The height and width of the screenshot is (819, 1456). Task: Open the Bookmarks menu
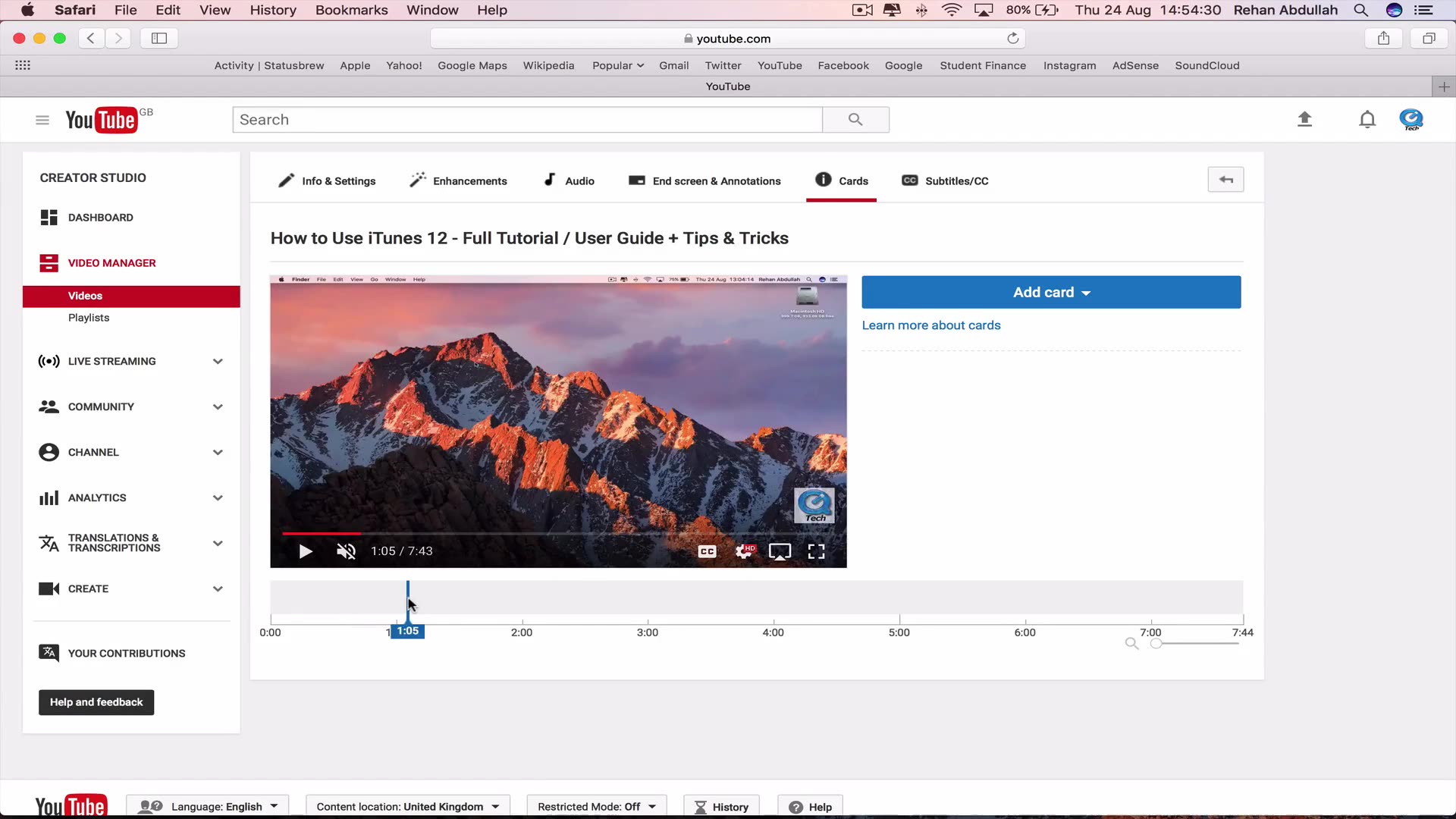351,10
